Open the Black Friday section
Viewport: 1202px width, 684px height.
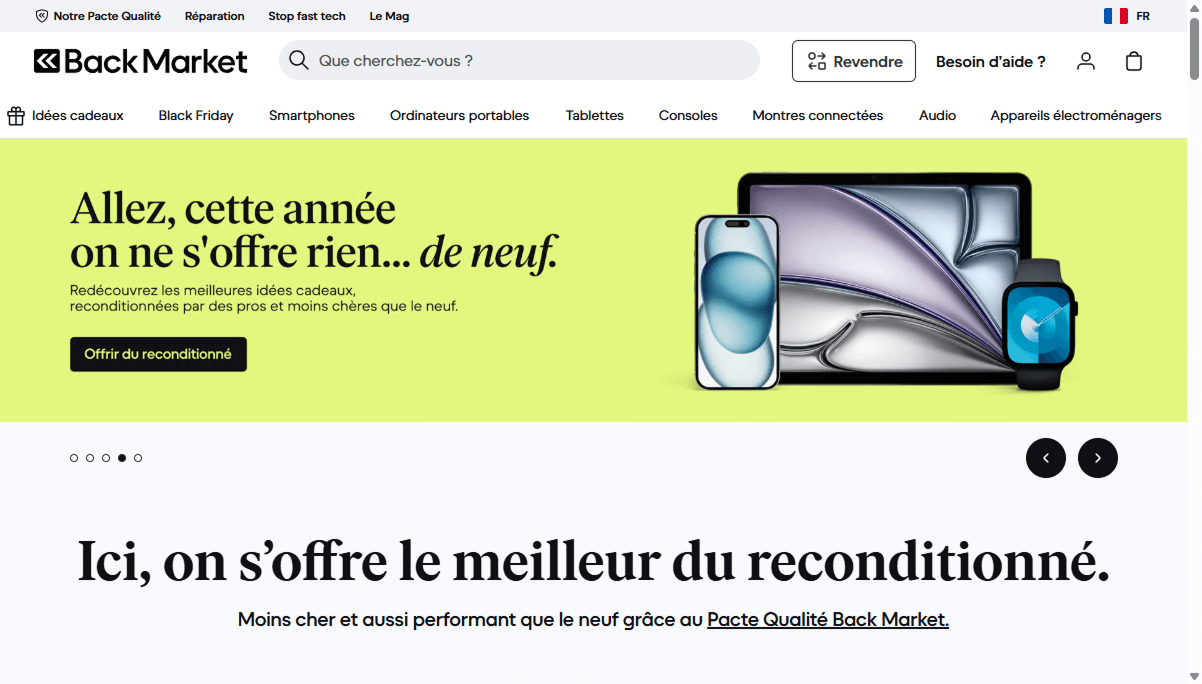(195, 115)
